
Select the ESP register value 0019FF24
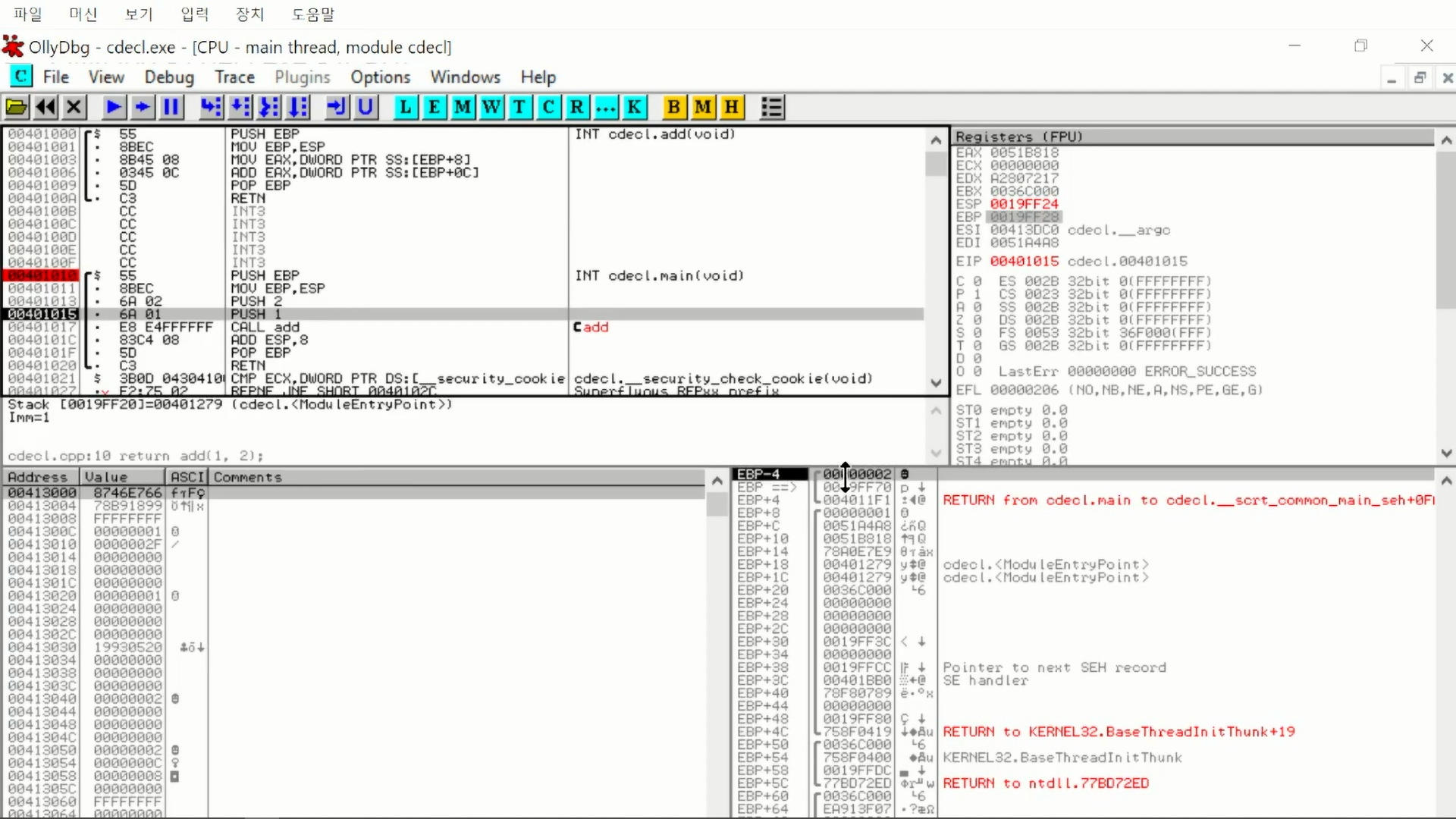[1024, 204]
